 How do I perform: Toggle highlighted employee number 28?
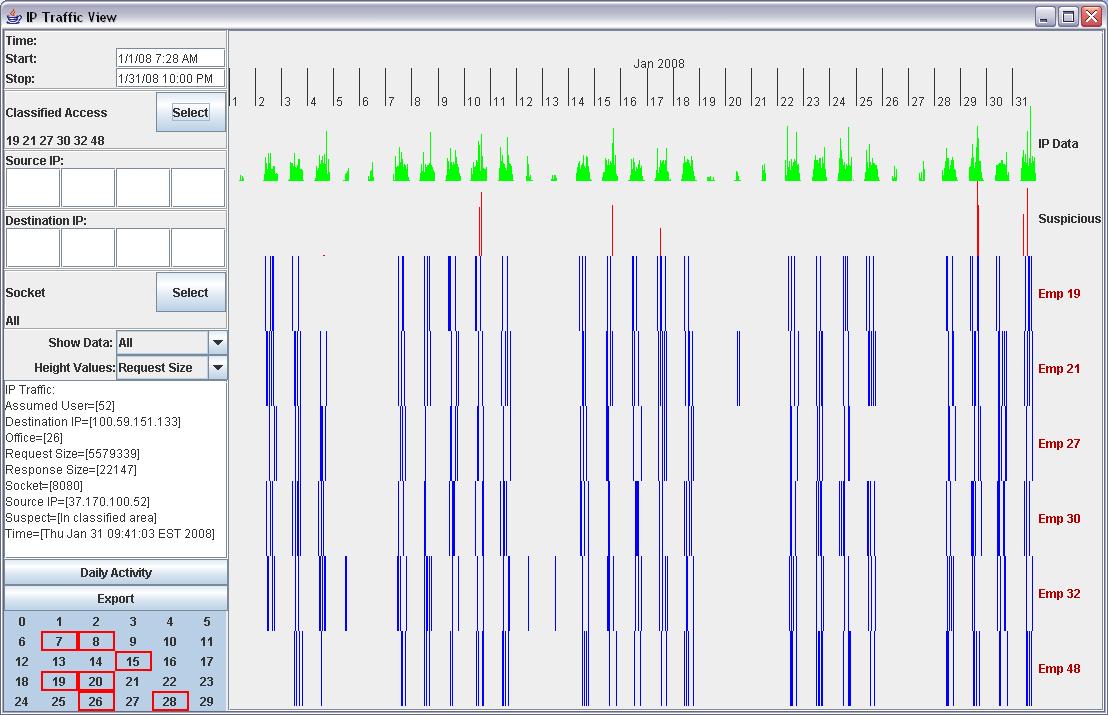[170, 701]
